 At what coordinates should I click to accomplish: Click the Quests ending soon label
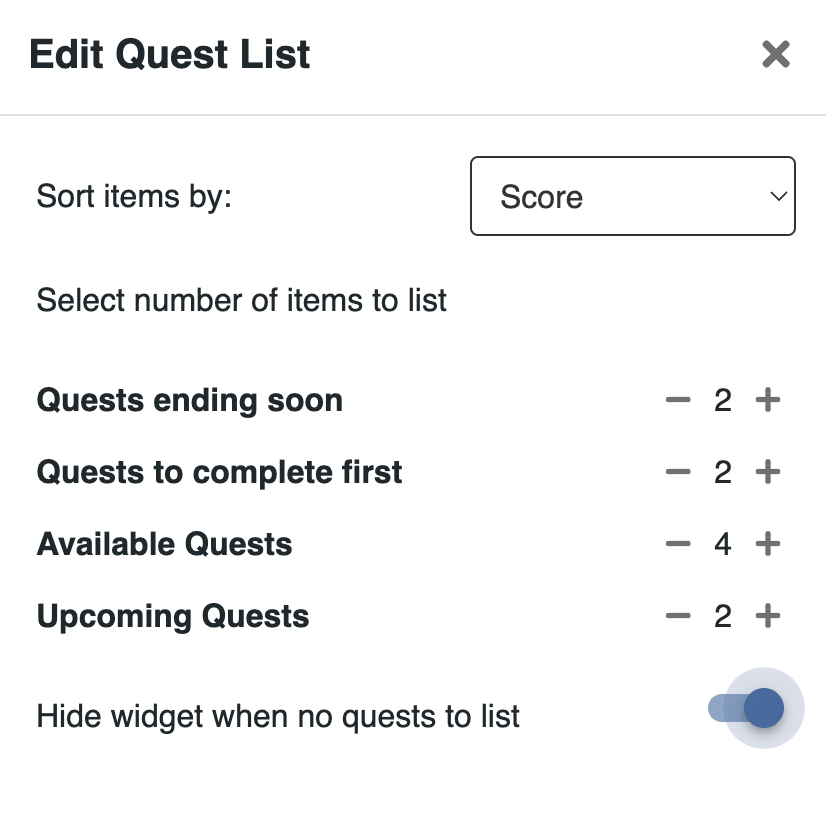click(190, 401)
